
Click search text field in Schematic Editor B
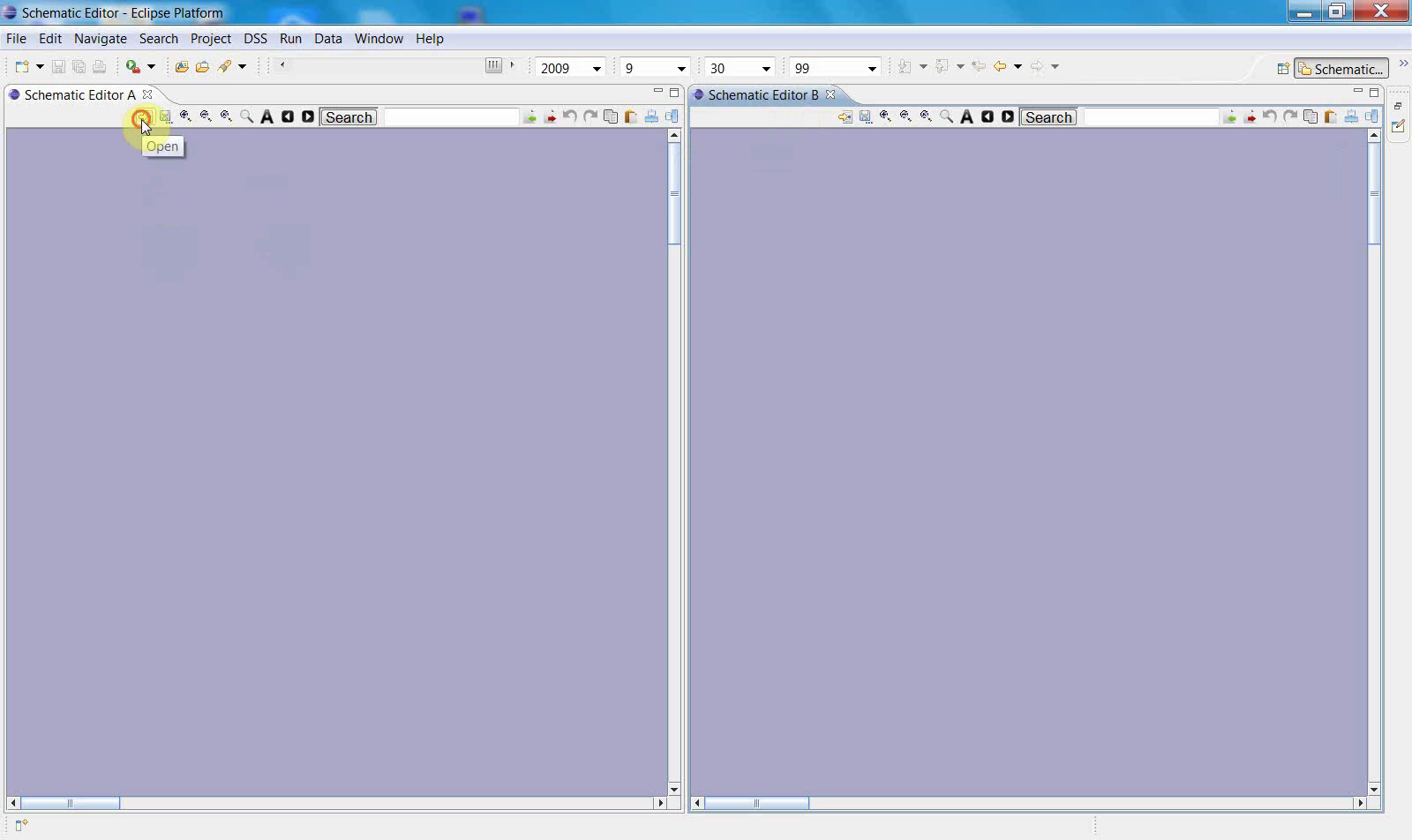(1151, 117)
